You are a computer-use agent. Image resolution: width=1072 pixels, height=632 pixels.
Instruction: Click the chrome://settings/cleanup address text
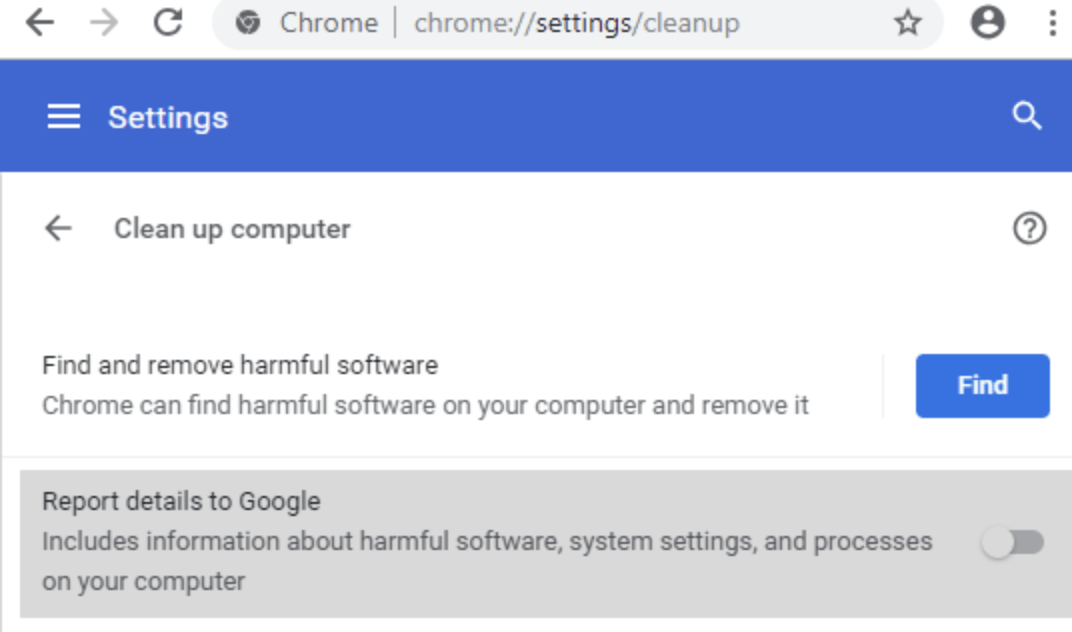[576, 23]
